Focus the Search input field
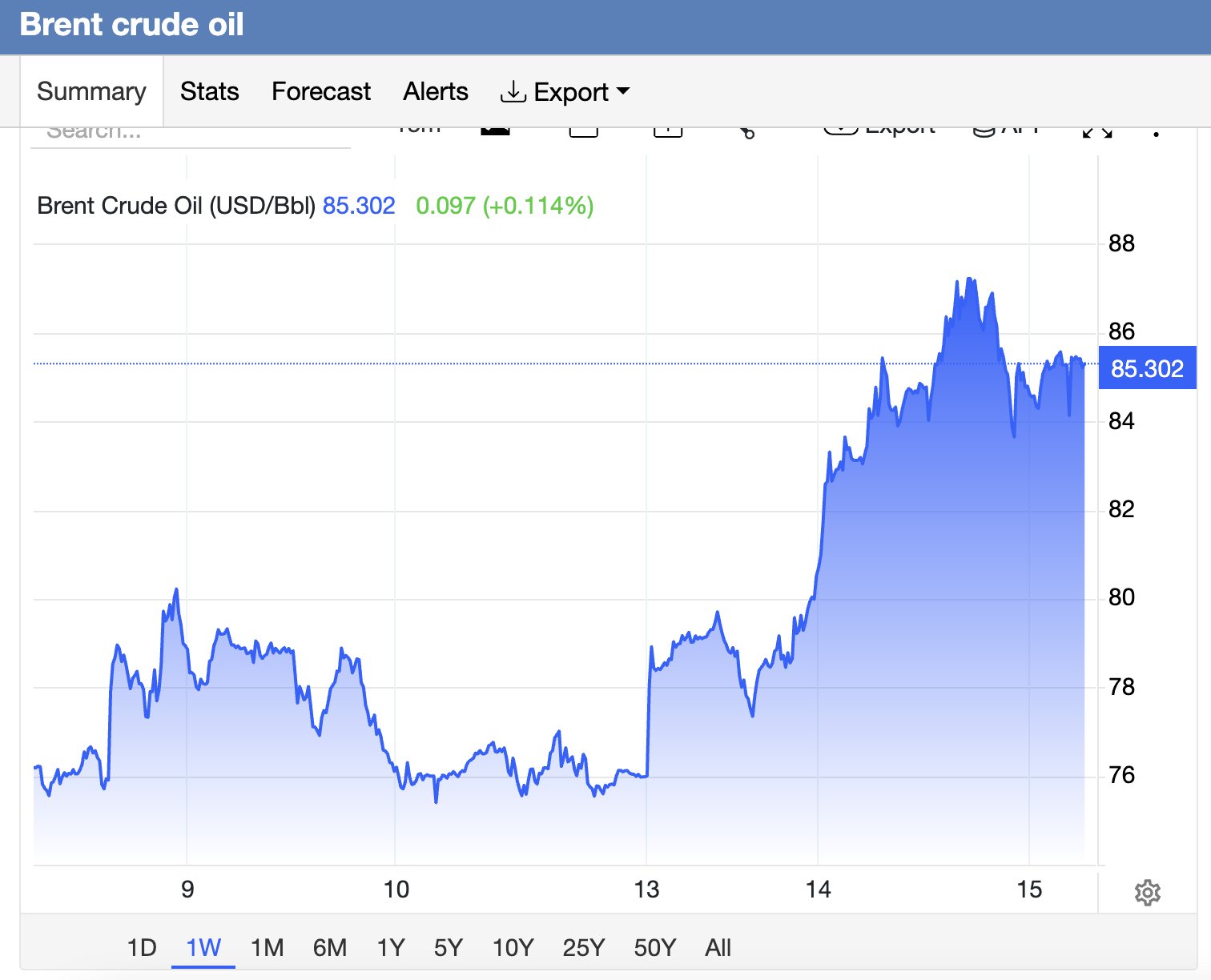Image resolution: width=1211 pixels, height=980 pixels. tap(191, 135)
